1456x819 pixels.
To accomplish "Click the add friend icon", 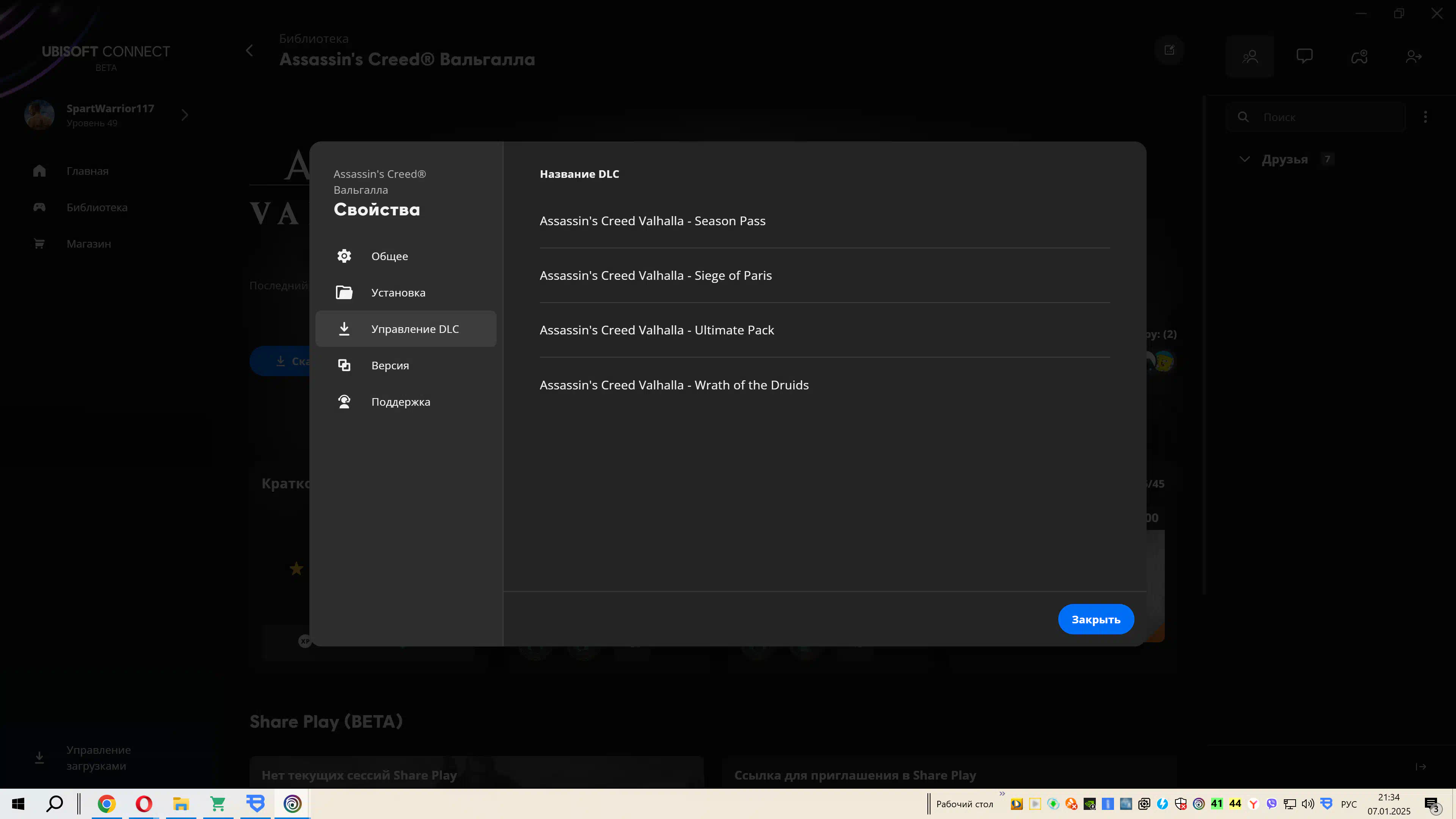I will tap(1414, 56).
